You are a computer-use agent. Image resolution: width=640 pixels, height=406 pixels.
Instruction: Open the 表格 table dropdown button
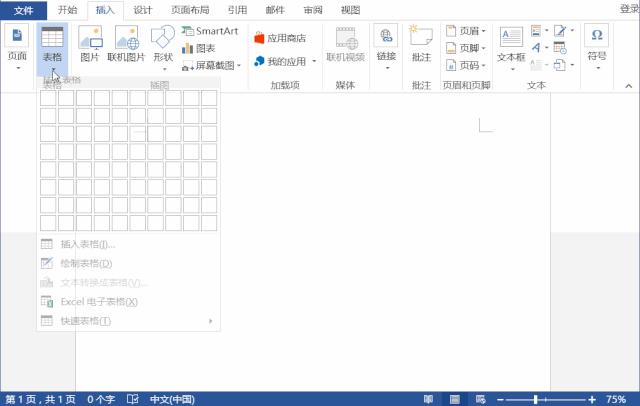pyautogui.click(x=52, y=49)
